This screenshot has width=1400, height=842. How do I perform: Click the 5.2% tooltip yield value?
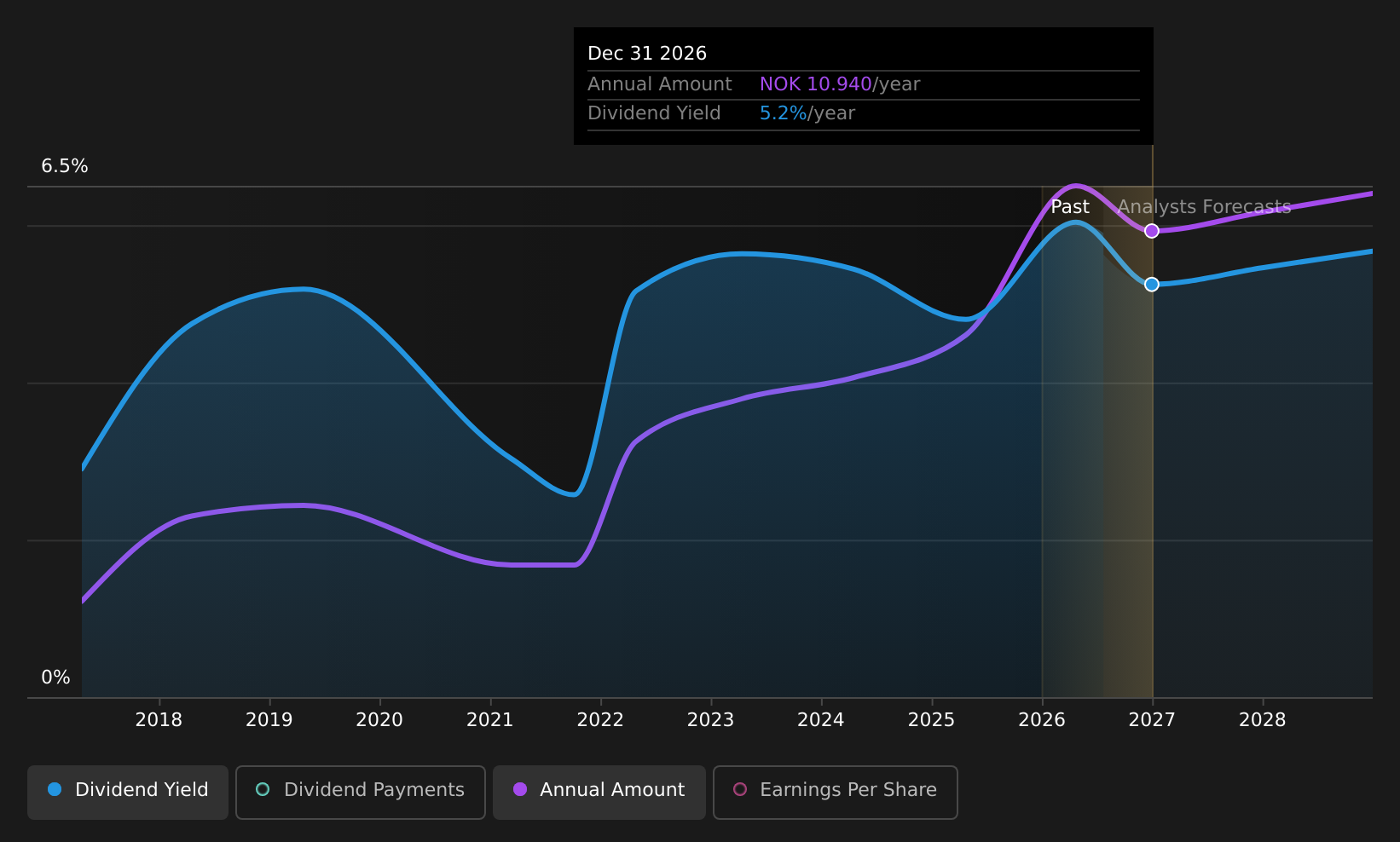coord(783,113)
